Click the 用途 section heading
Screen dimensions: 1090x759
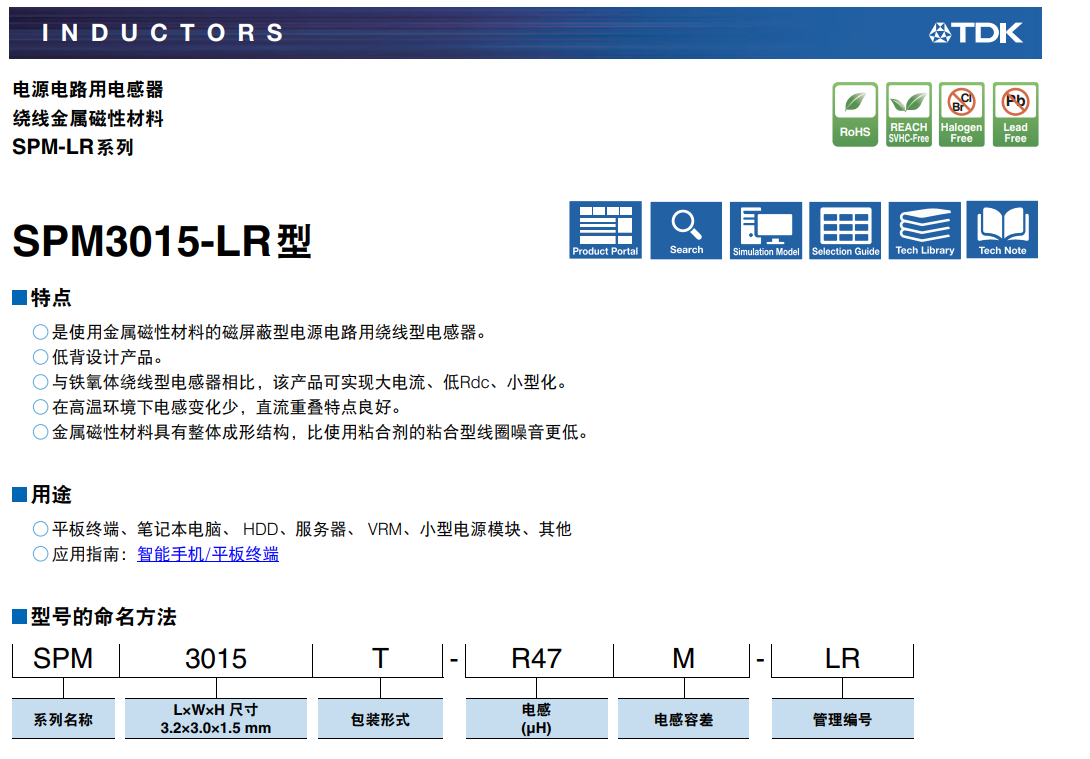click(x=51, y=495)
